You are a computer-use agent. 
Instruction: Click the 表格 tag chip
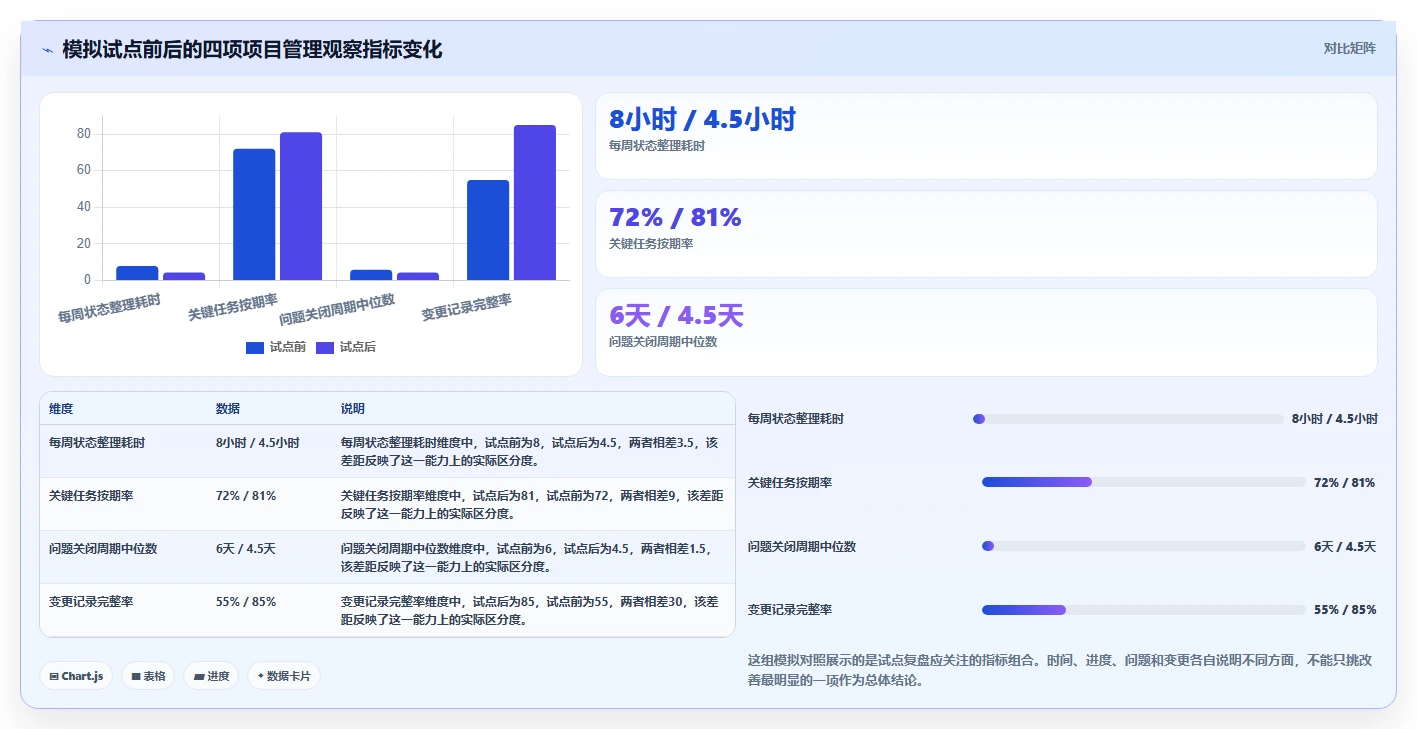(x=148, y=676)
